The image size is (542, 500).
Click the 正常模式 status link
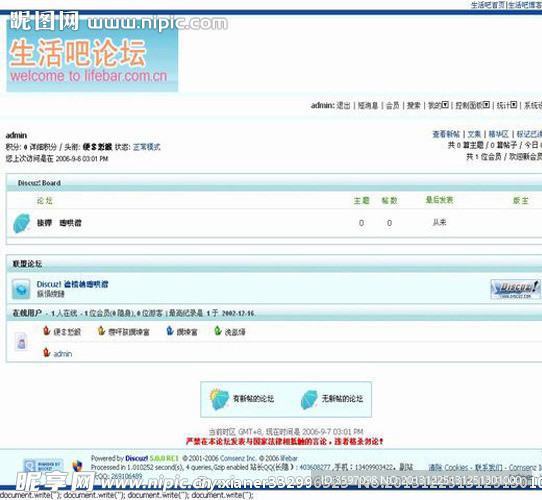[x=147, y=147]
